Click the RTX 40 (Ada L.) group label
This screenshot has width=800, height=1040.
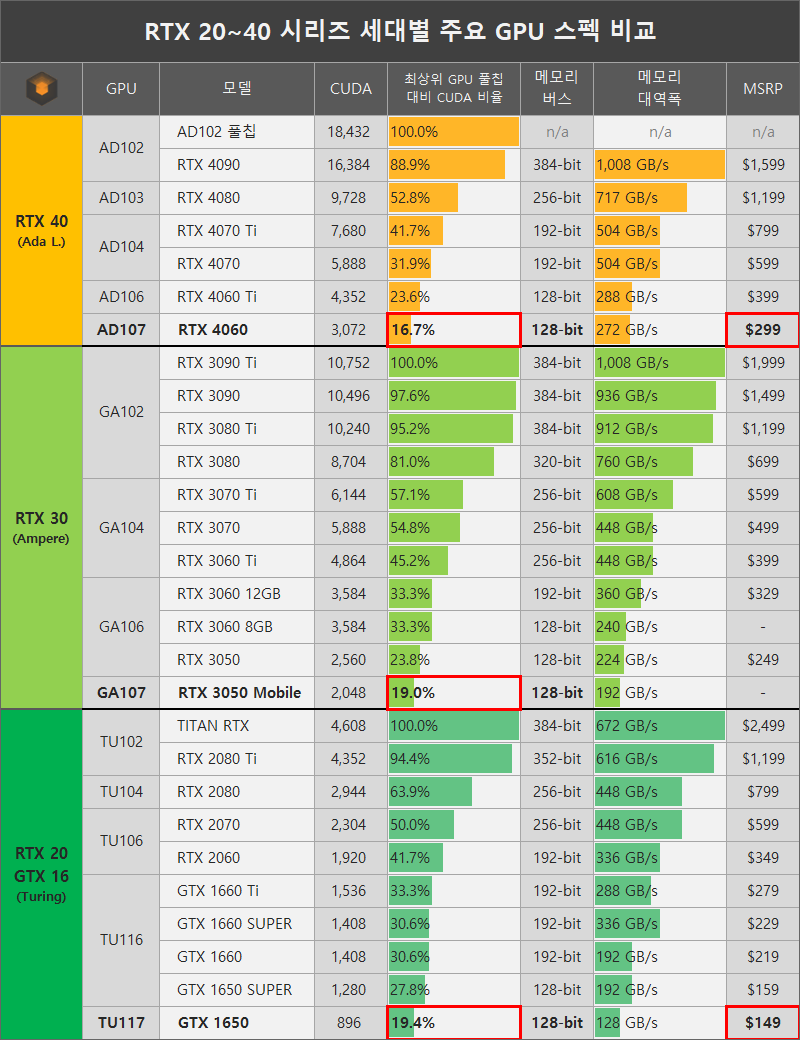pyautogui.click(x=41, y=230)
